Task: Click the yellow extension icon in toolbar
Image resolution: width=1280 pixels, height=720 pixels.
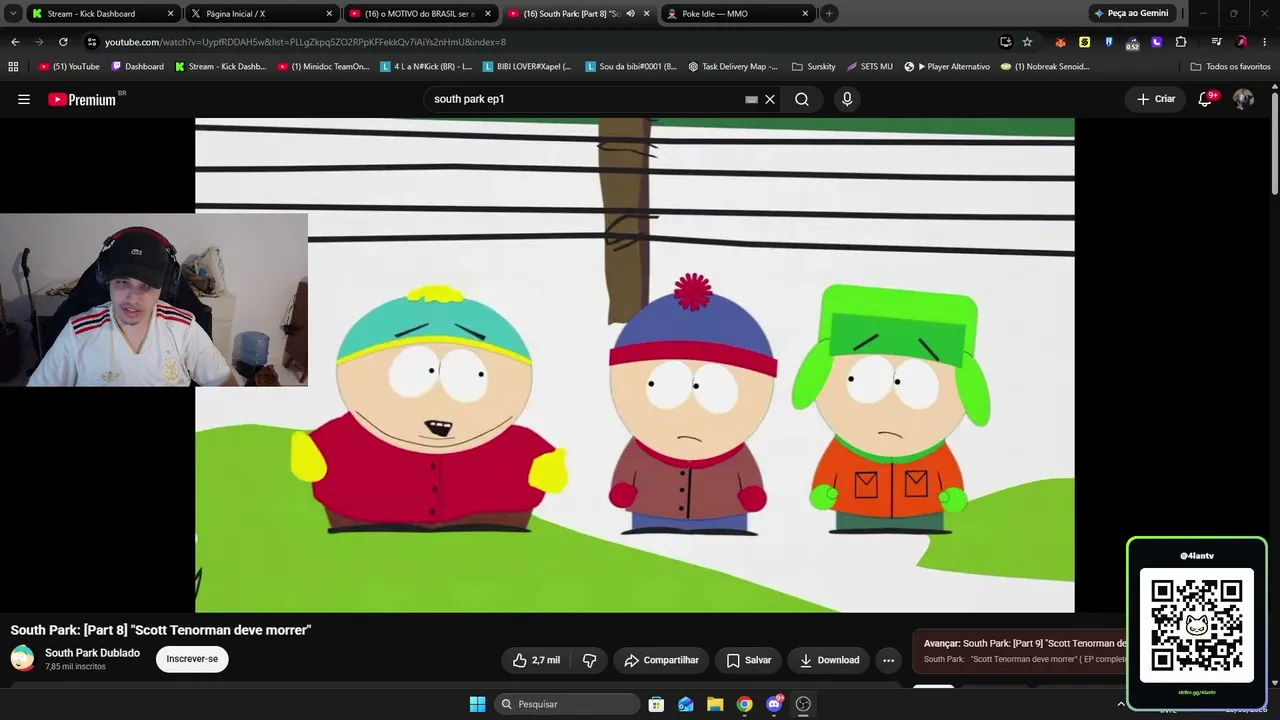Action: [x=1085, y=42]
